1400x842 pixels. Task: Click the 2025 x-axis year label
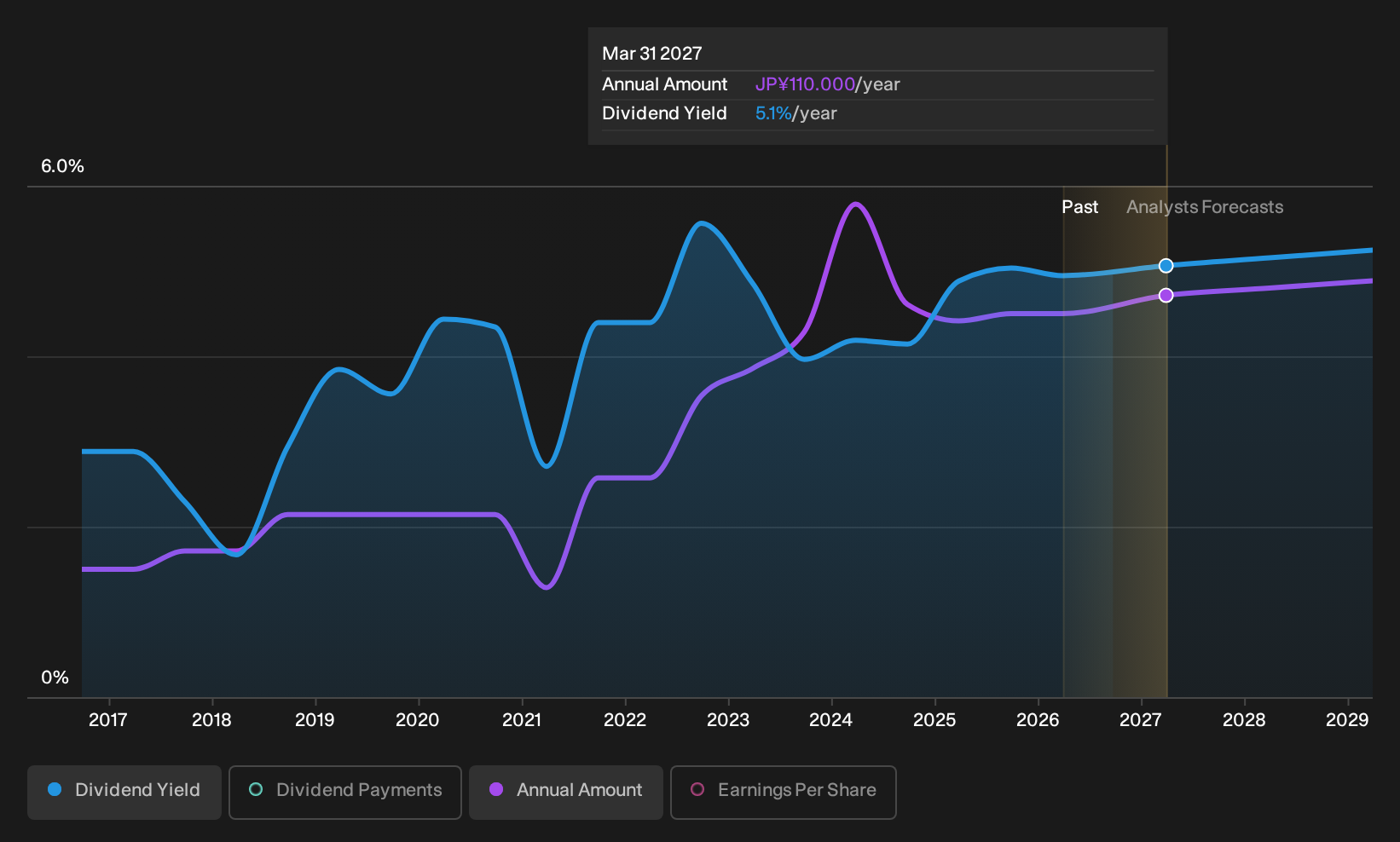click(x=934, y=720)
